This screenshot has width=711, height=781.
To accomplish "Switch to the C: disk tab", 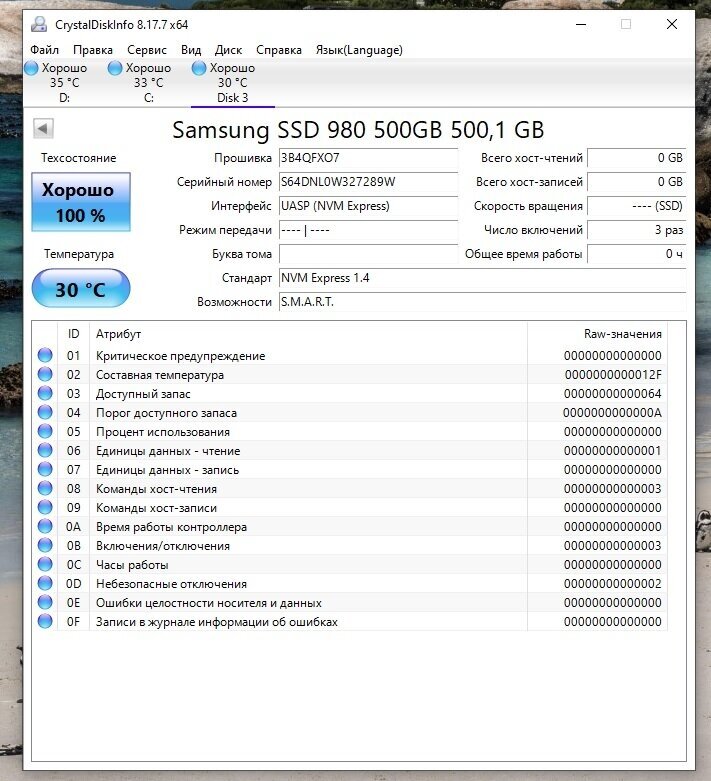I will click(148, 83).
